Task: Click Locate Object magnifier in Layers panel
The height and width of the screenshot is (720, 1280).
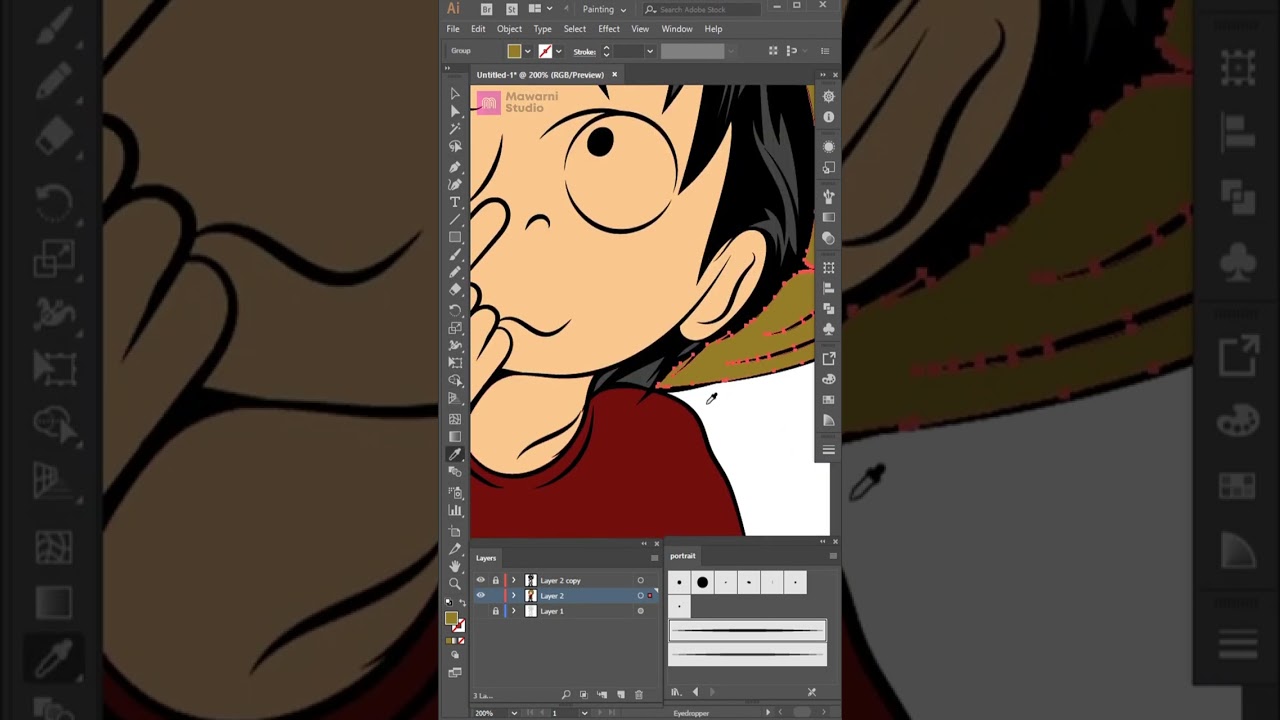Action: (566, 694)
